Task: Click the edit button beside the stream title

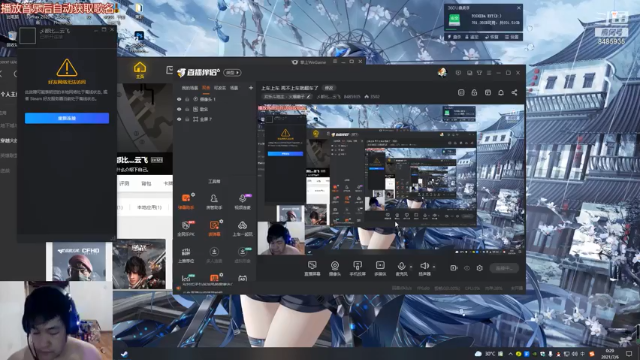Action: click(329, 88)
